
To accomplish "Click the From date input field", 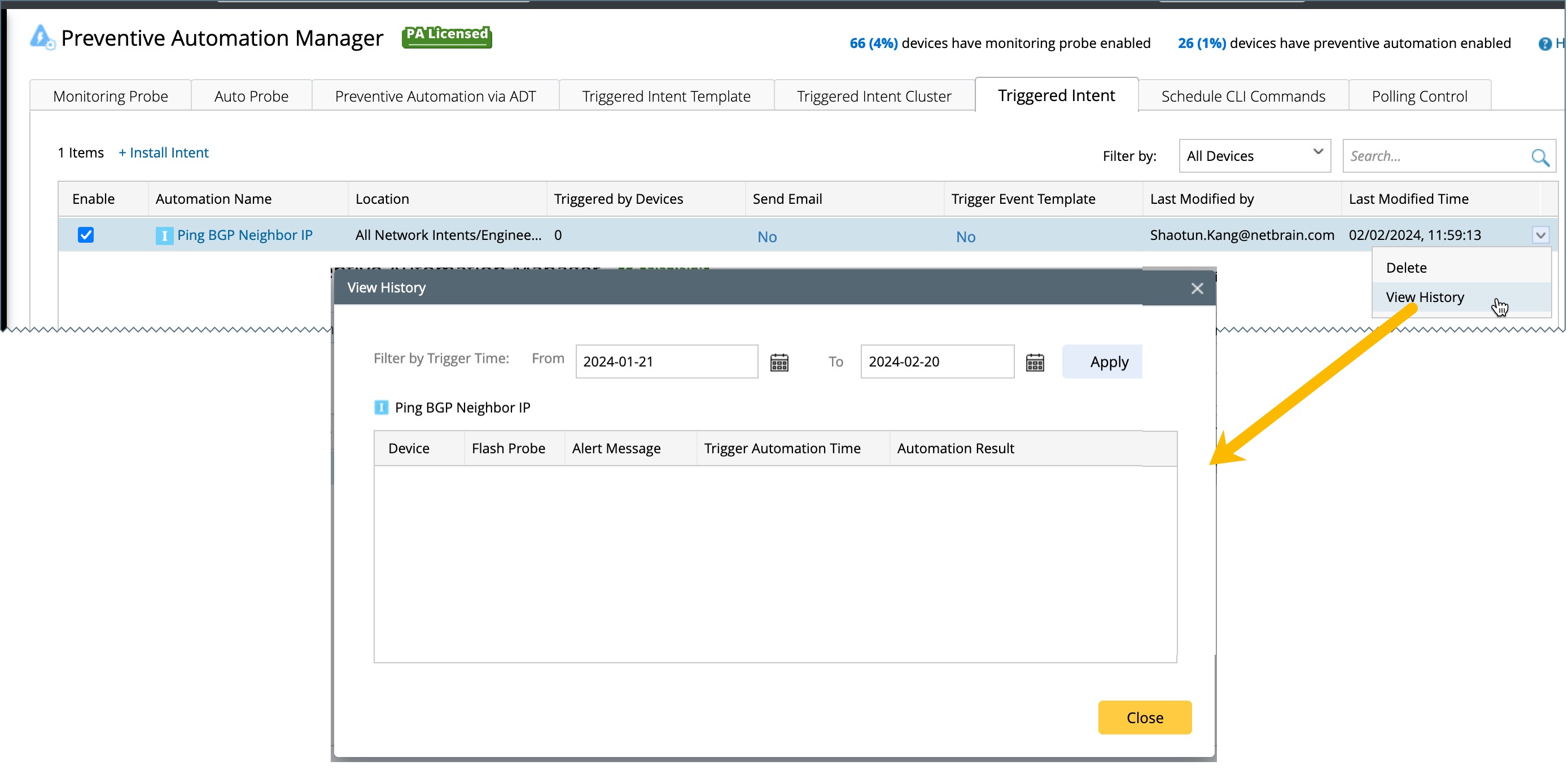I will click(x=666, y=361).
